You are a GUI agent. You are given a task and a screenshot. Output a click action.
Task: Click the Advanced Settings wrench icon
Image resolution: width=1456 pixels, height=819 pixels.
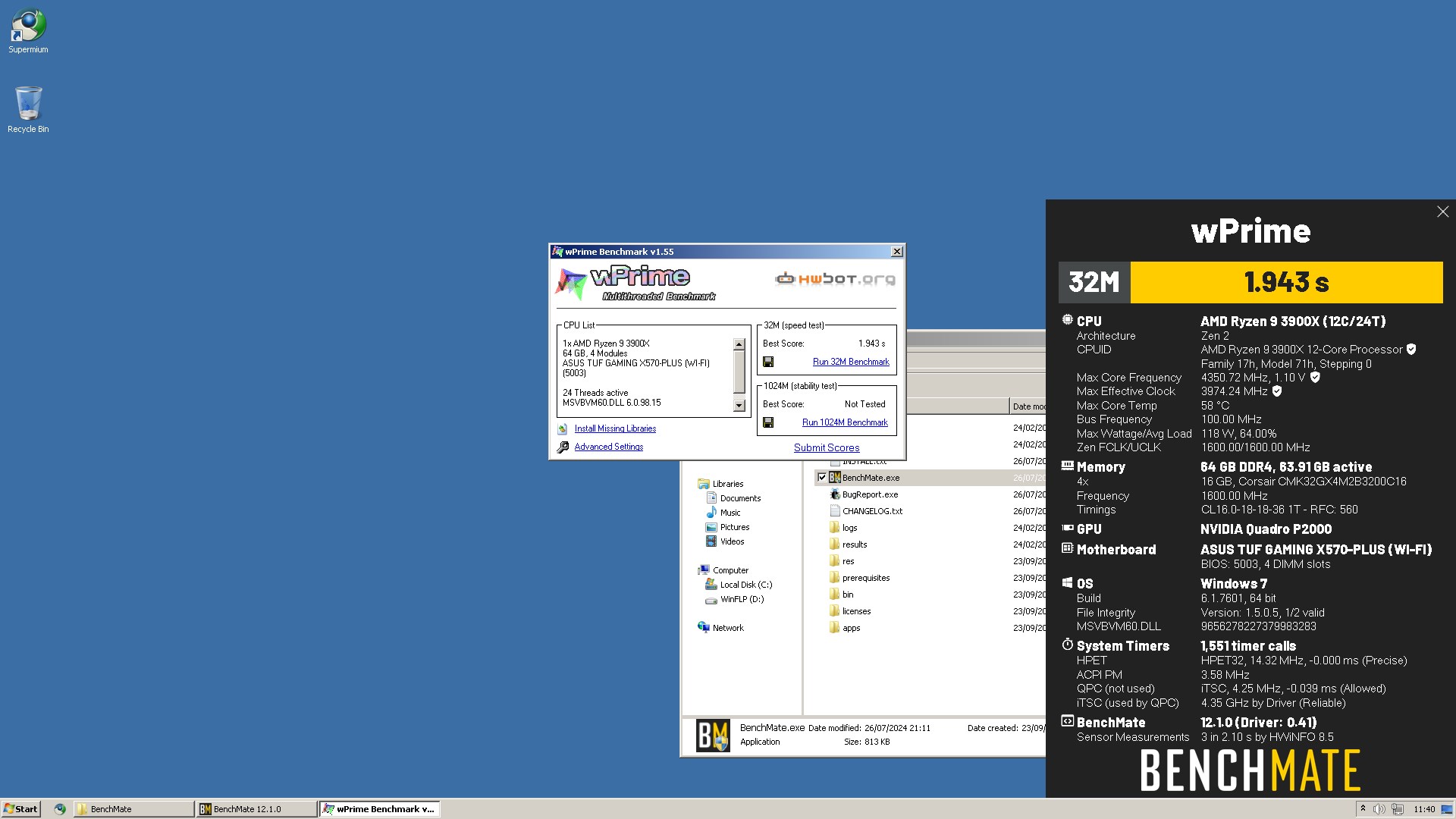pyautogui.click(x=563, y=447)
